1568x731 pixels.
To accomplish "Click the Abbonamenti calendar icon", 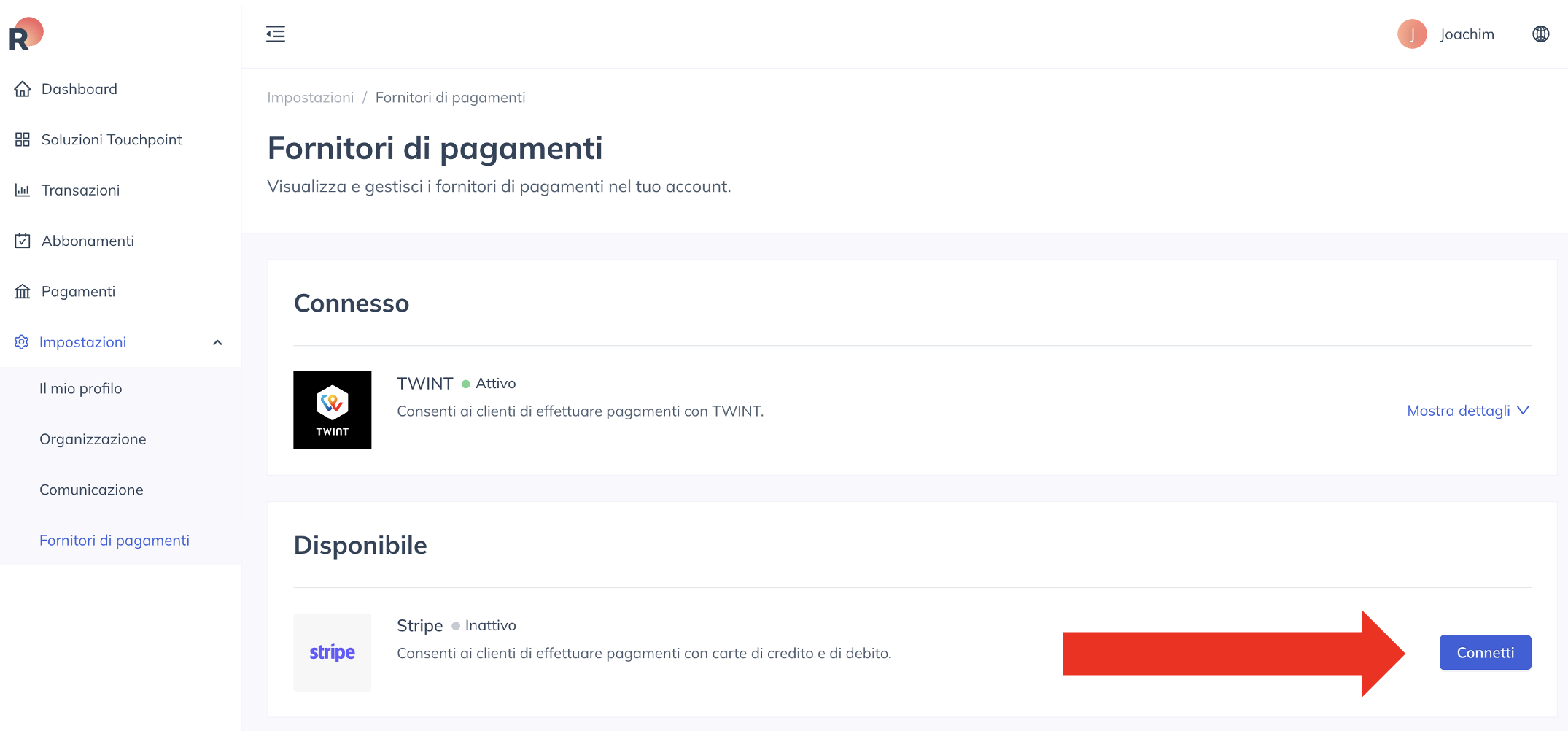I will (x=23, y=241).
